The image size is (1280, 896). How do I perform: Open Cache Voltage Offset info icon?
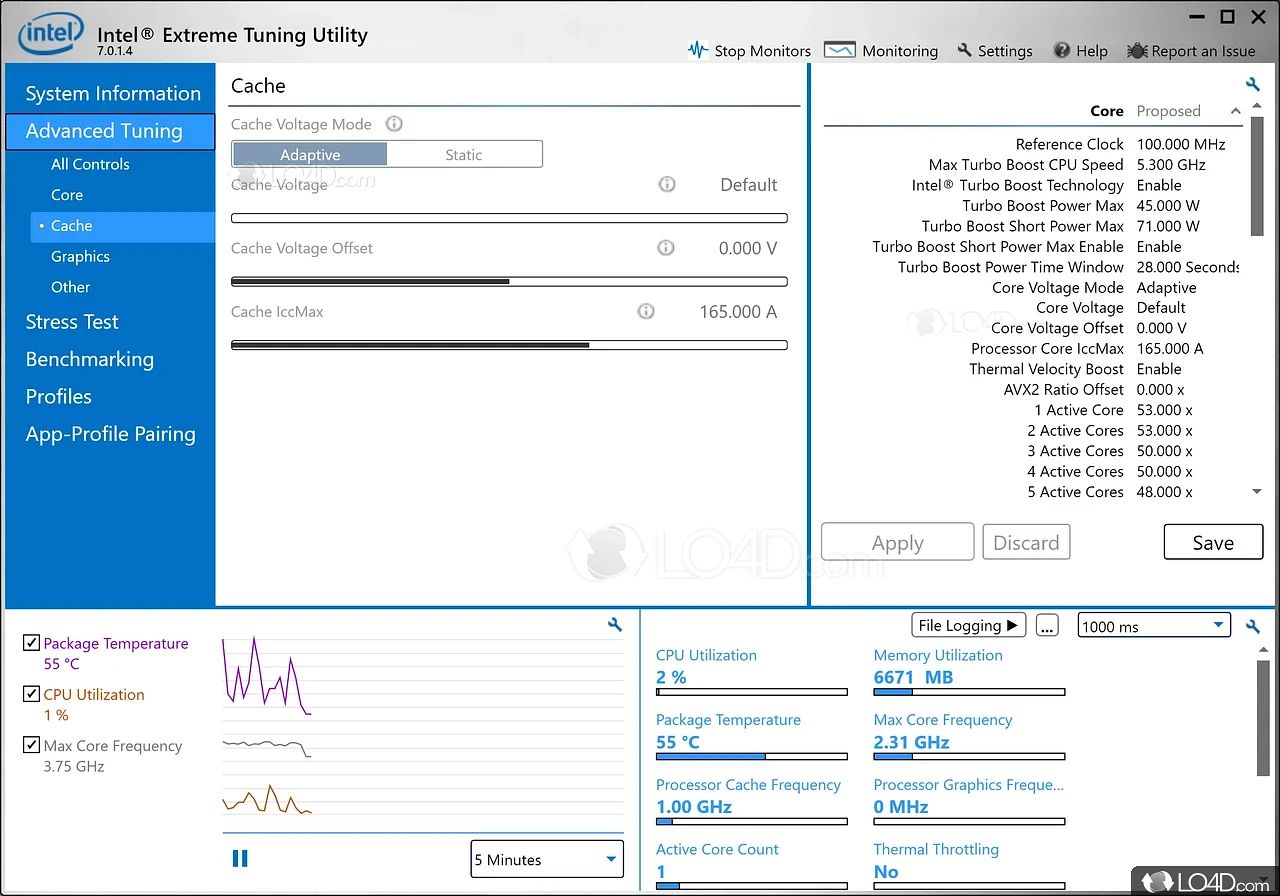[665, 248]
